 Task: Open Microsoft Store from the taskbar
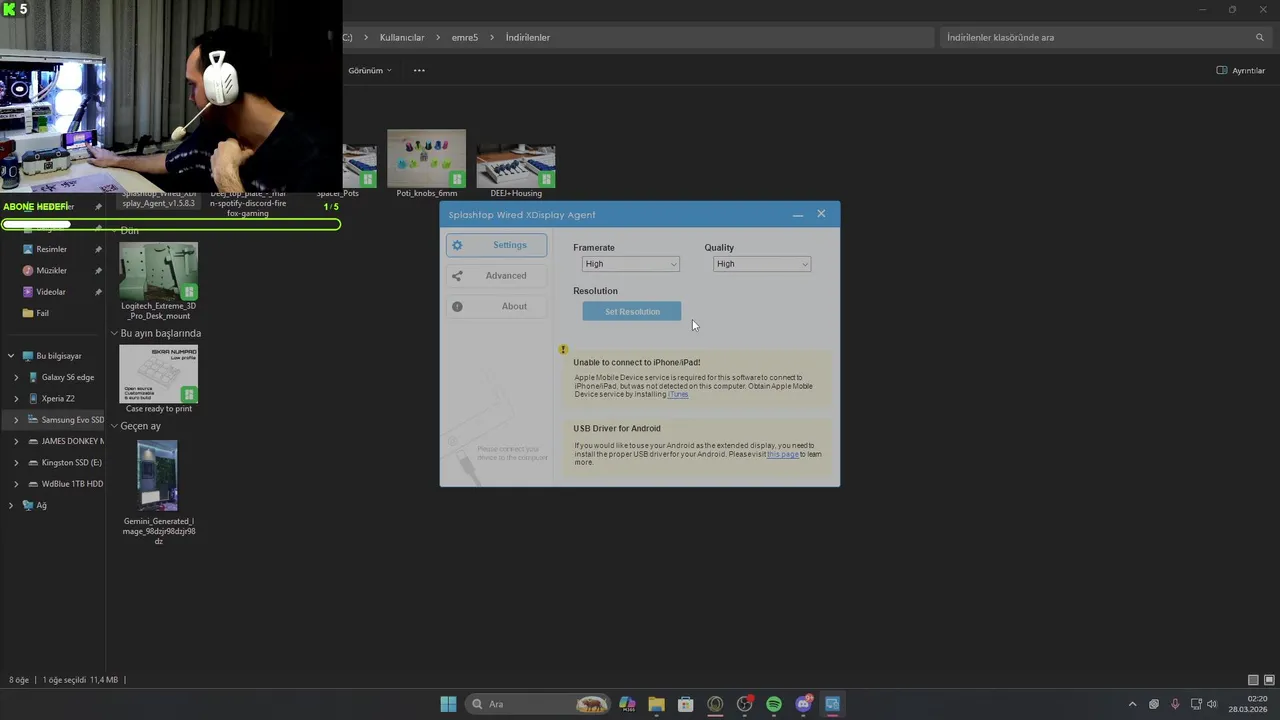pyautogui.click(x=685, y=704)
